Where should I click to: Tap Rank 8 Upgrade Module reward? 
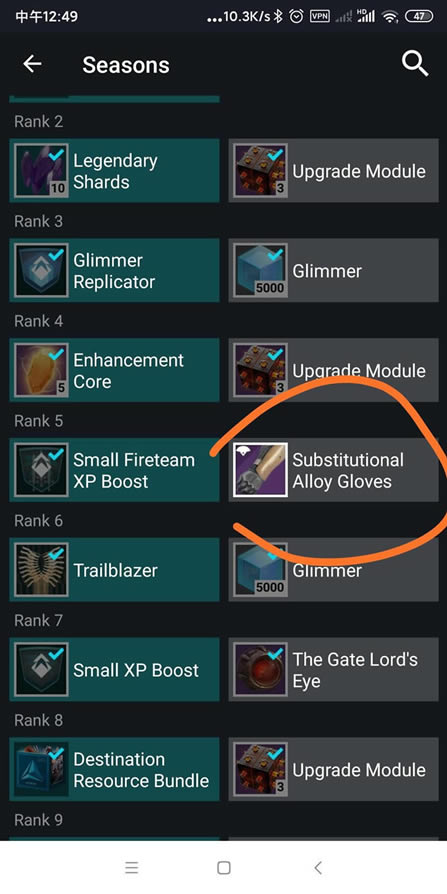[334, 769]
